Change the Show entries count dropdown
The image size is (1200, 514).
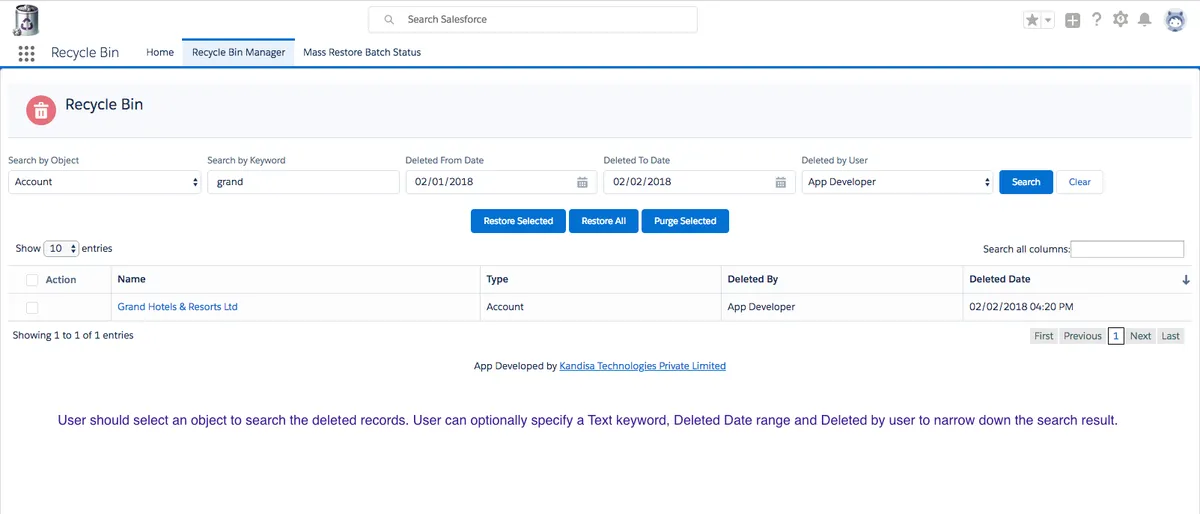pyautogui.click(x=62, y=248)
